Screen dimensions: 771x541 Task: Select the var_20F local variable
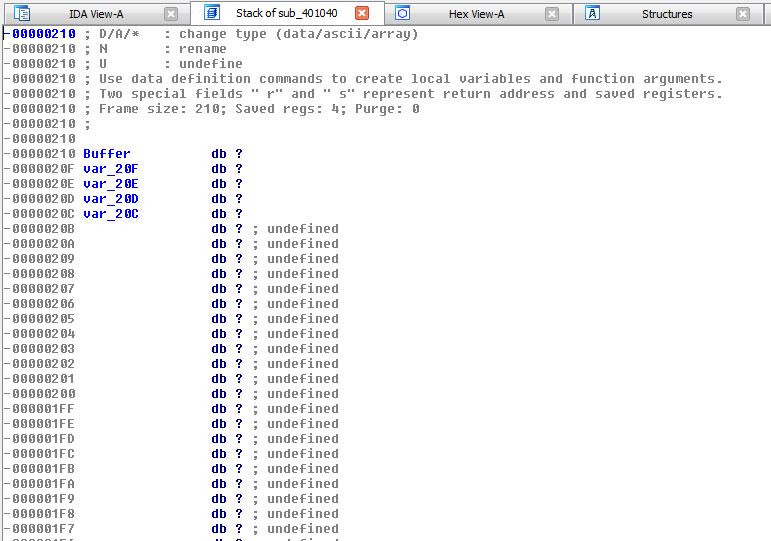(x=110, y=169)
